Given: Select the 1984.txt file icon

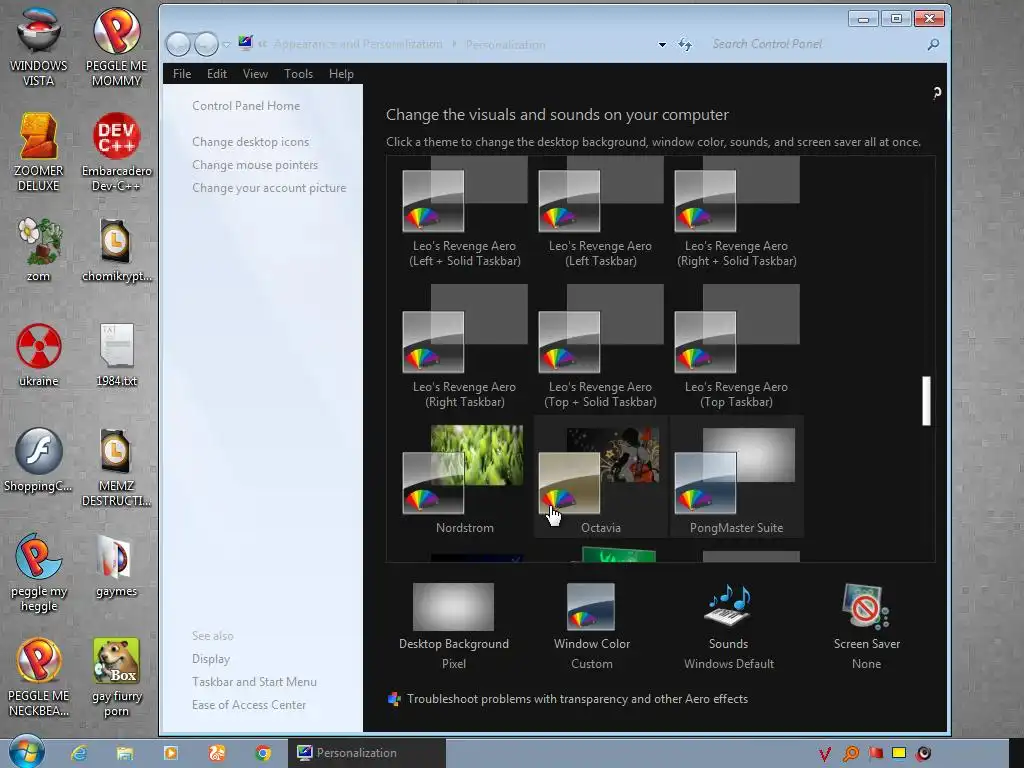Looking at the screenshot, I should (116, 355).
